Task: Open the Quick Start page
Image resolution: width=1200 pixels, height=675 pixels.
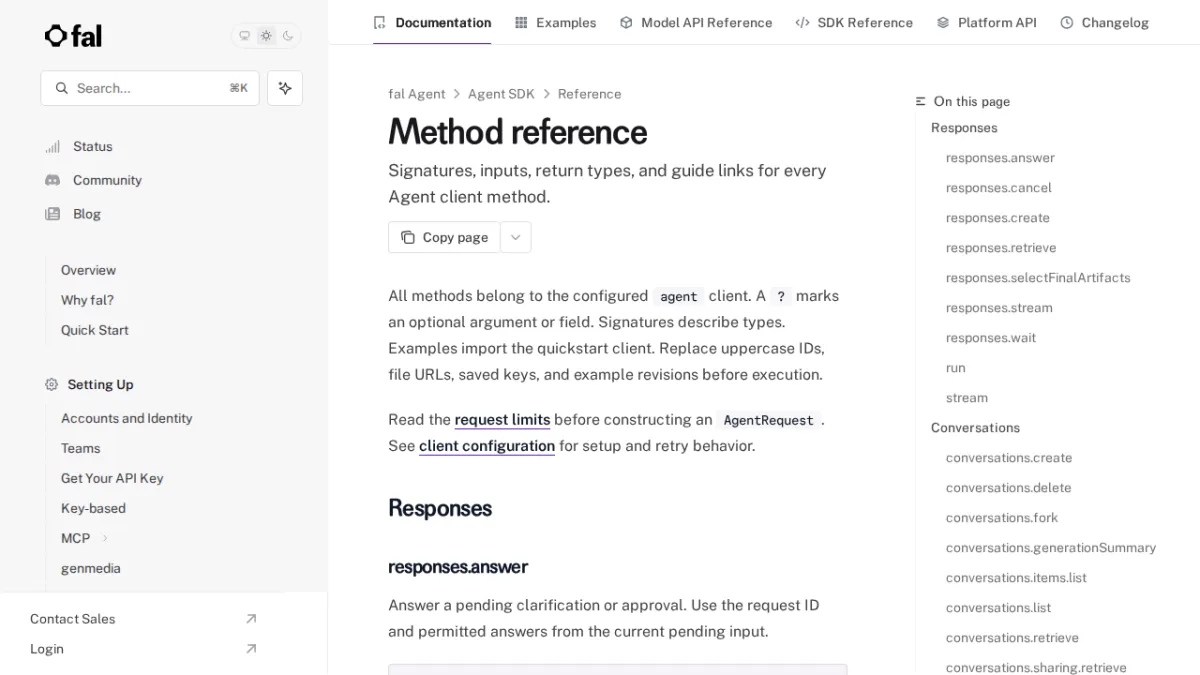Action: pyautogui.click(x=95, y=330)
